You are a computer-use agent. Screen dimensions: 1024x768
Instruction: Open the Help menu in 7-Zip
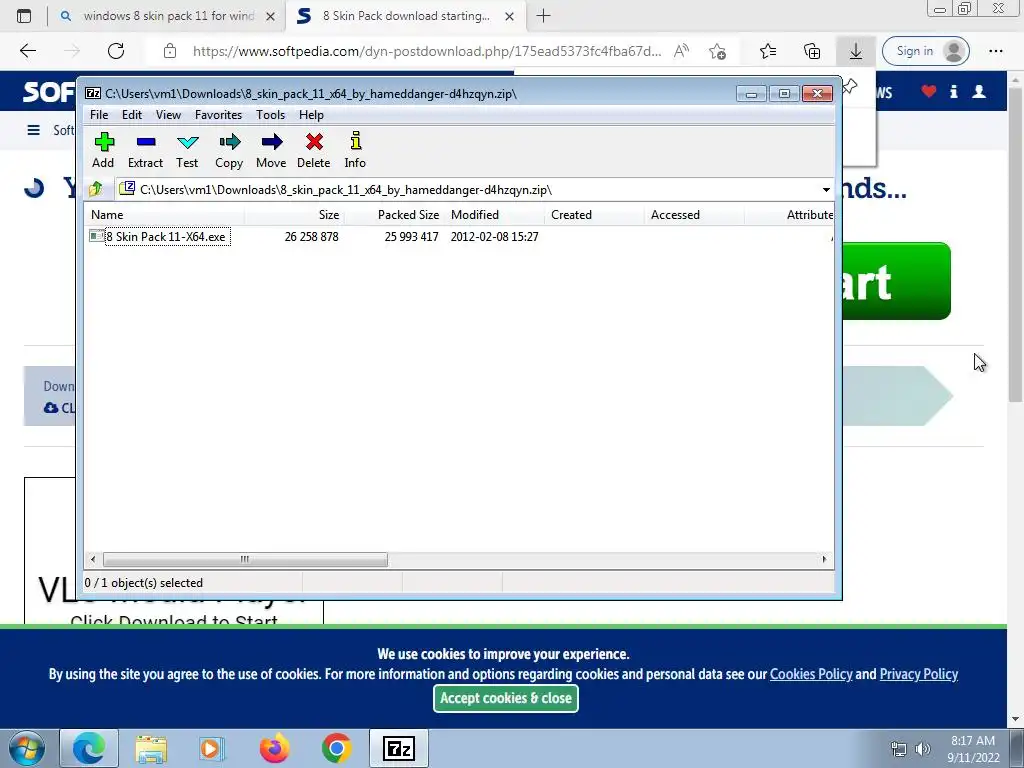[x=312, y=115]
